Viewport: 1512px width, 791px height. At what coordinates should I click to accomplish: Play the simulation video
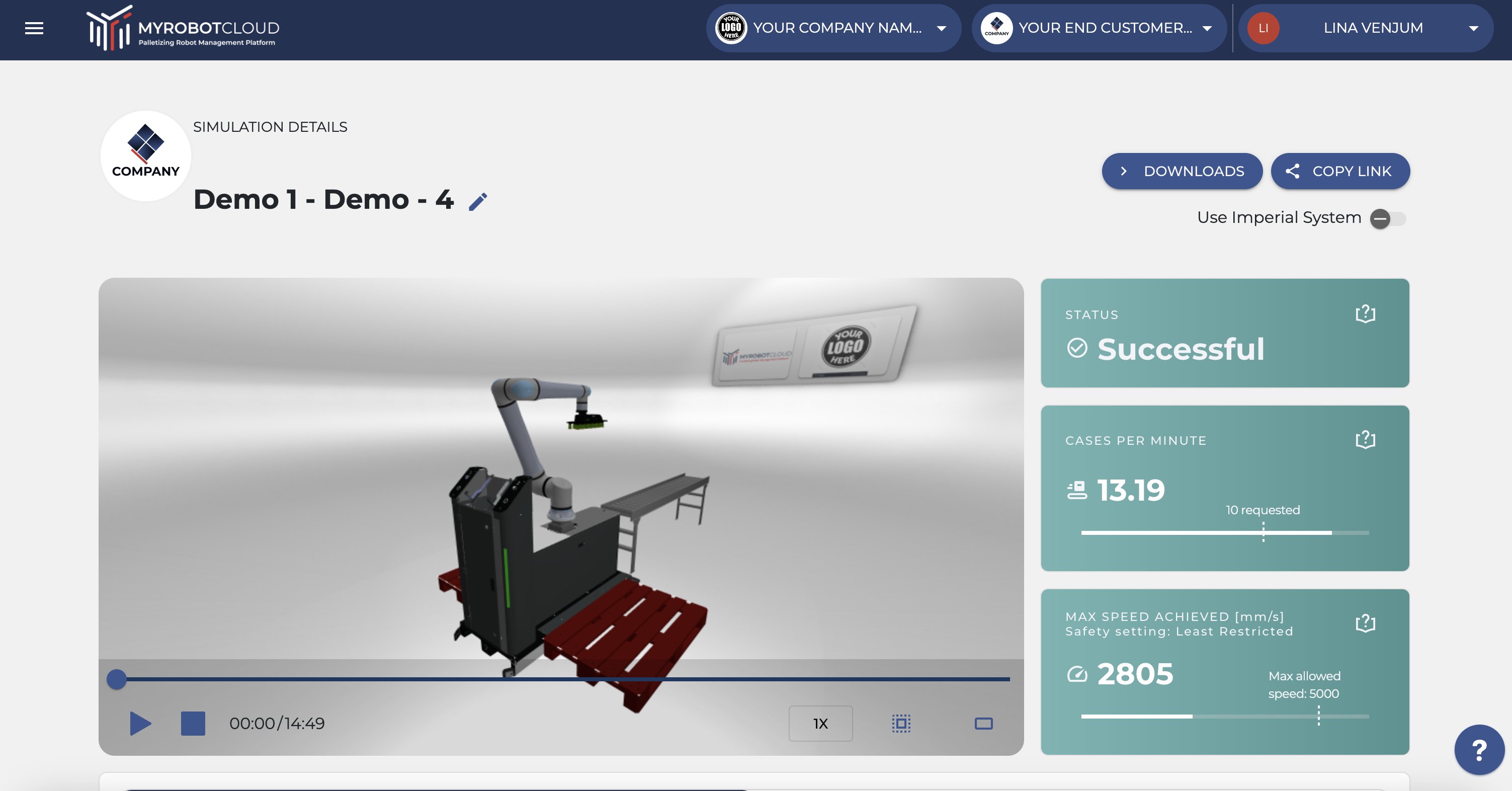click(140, 724)
